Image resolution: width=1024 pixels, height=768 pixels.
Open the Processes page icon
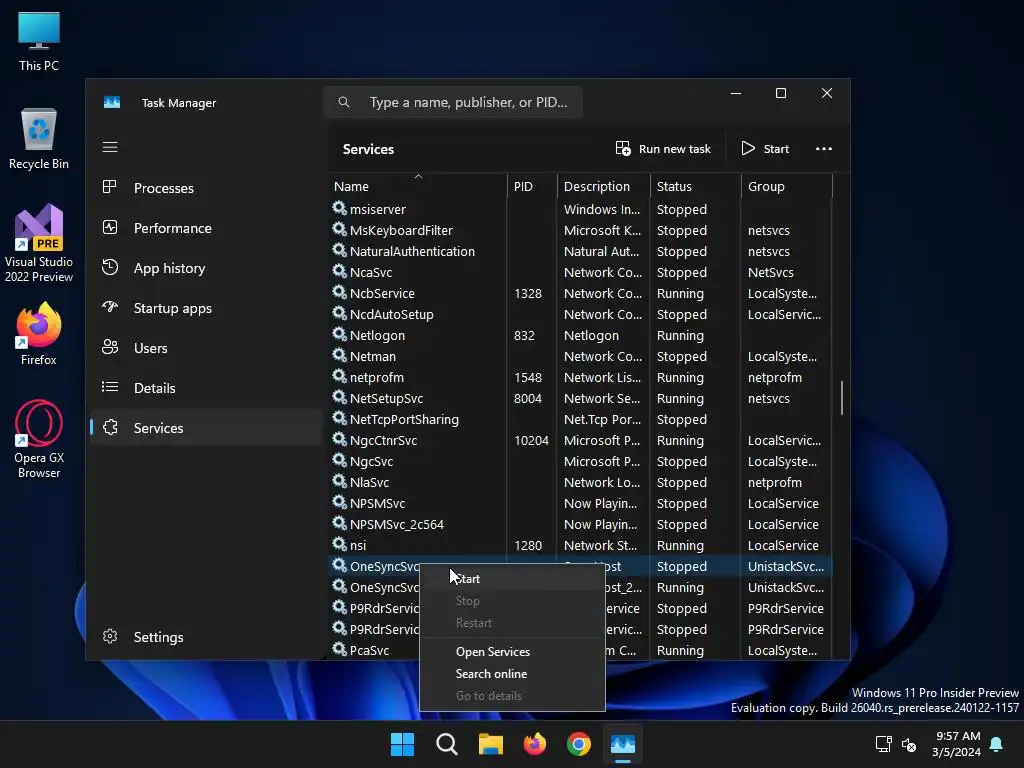point(110,187)
